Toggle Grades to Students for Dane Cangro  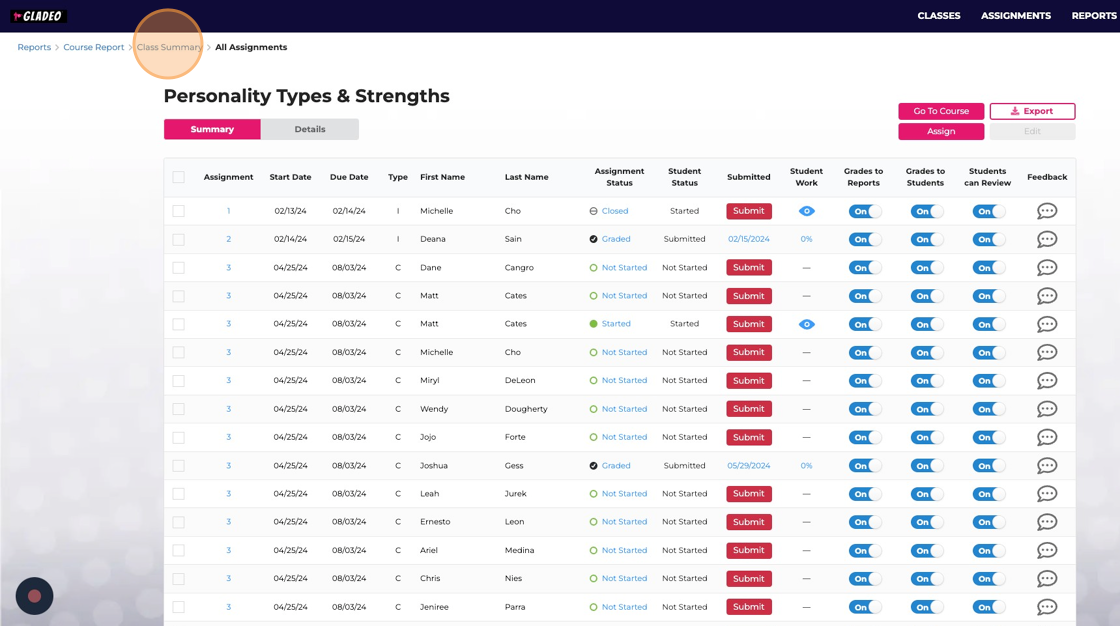coord(926,267)
